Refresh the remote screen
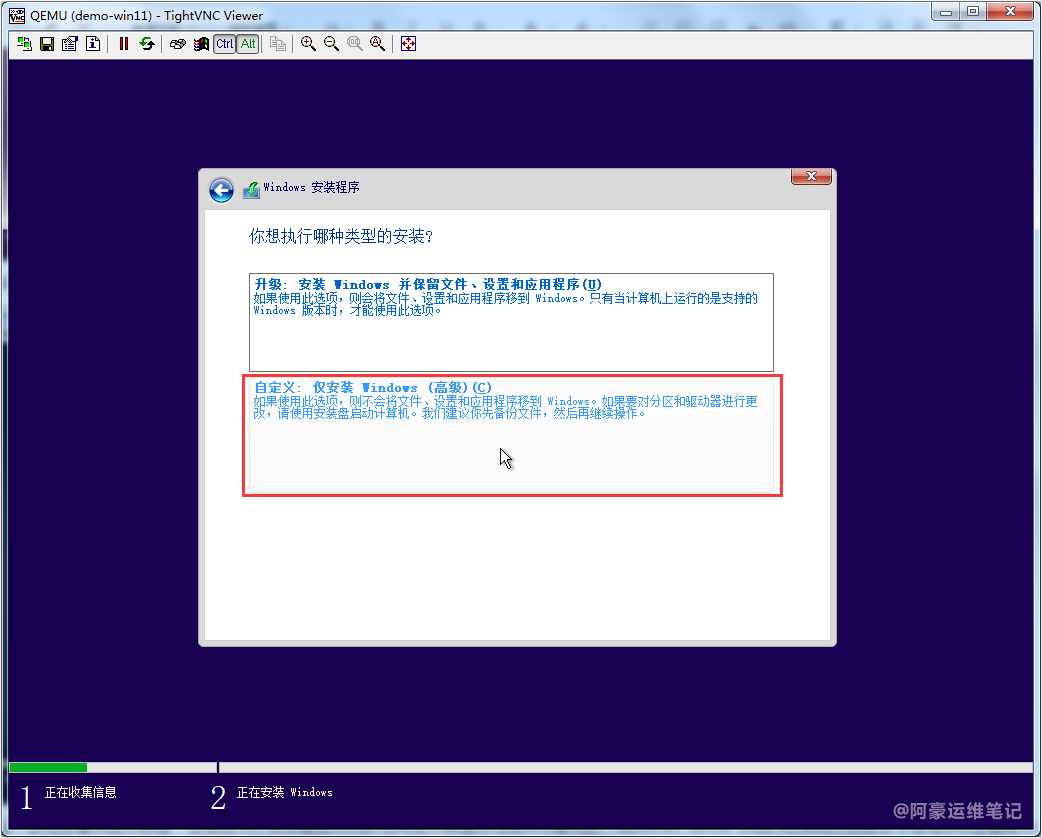 click(147, 44)
